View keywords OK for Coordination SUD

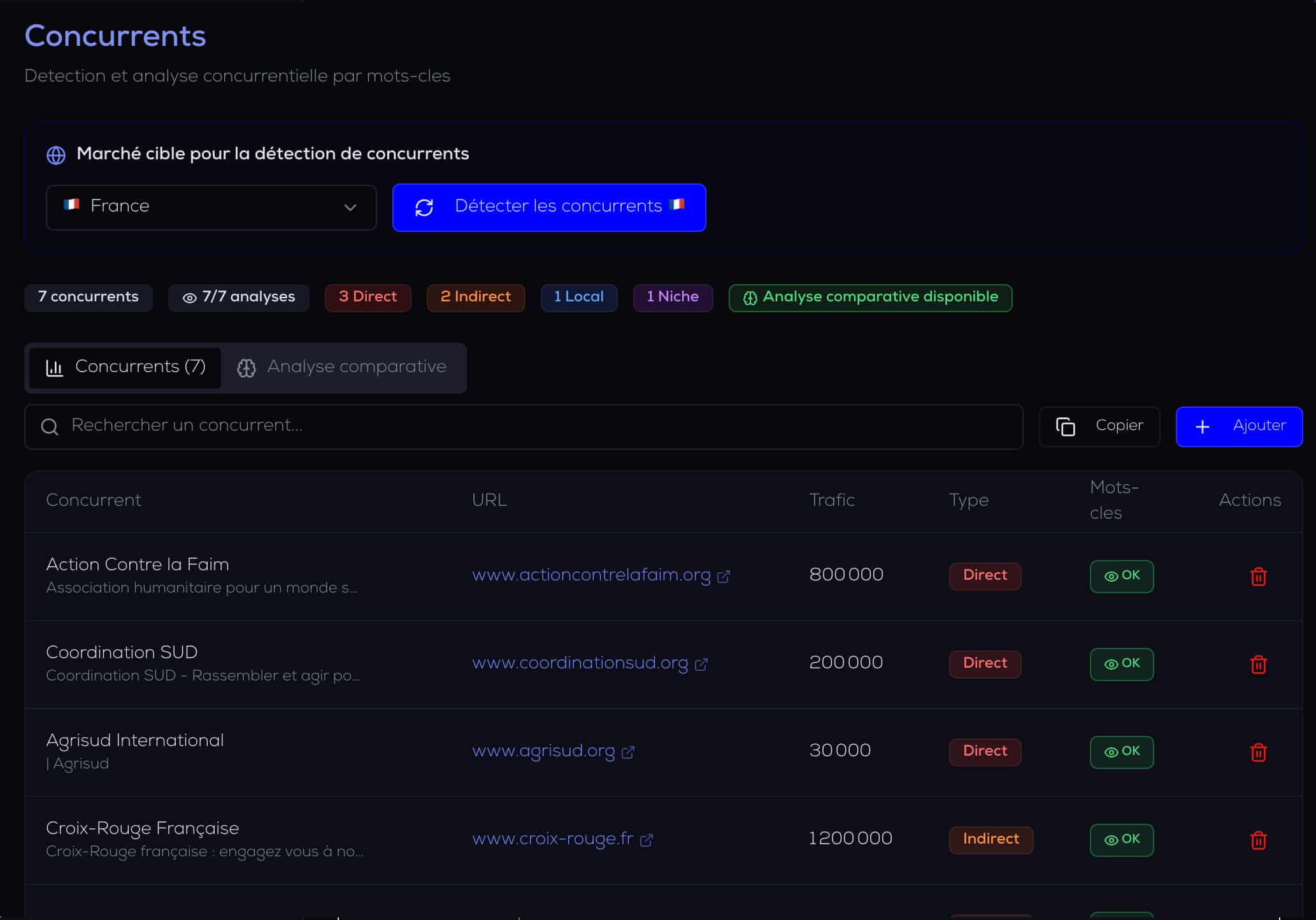1122,665
